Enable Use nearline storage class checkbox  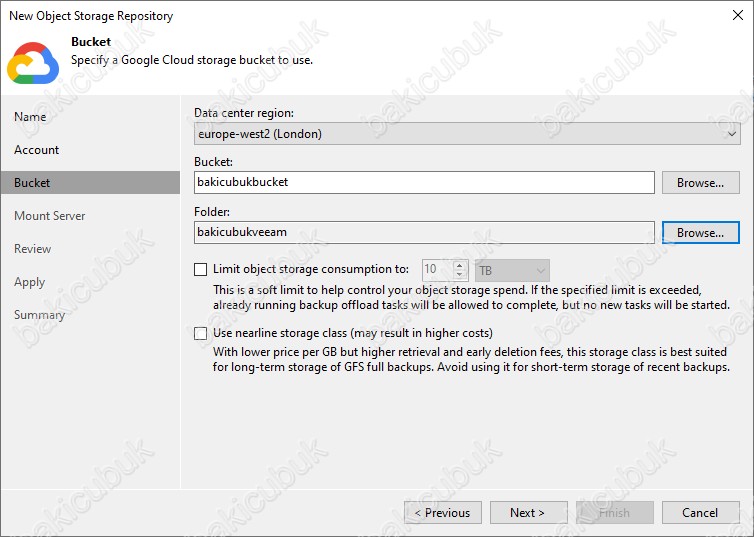(201, 333)
